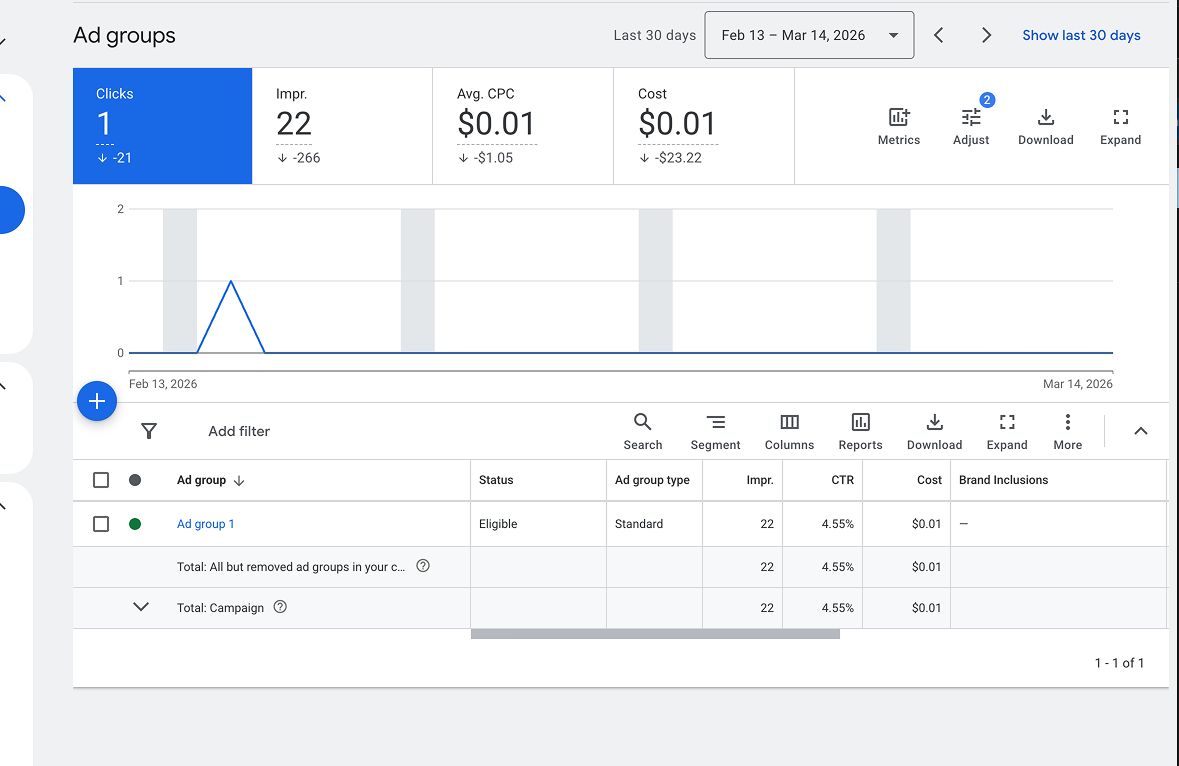Screen dimensions: 1179x766
Task: Open Ad group 1
Action: (205, 523)
